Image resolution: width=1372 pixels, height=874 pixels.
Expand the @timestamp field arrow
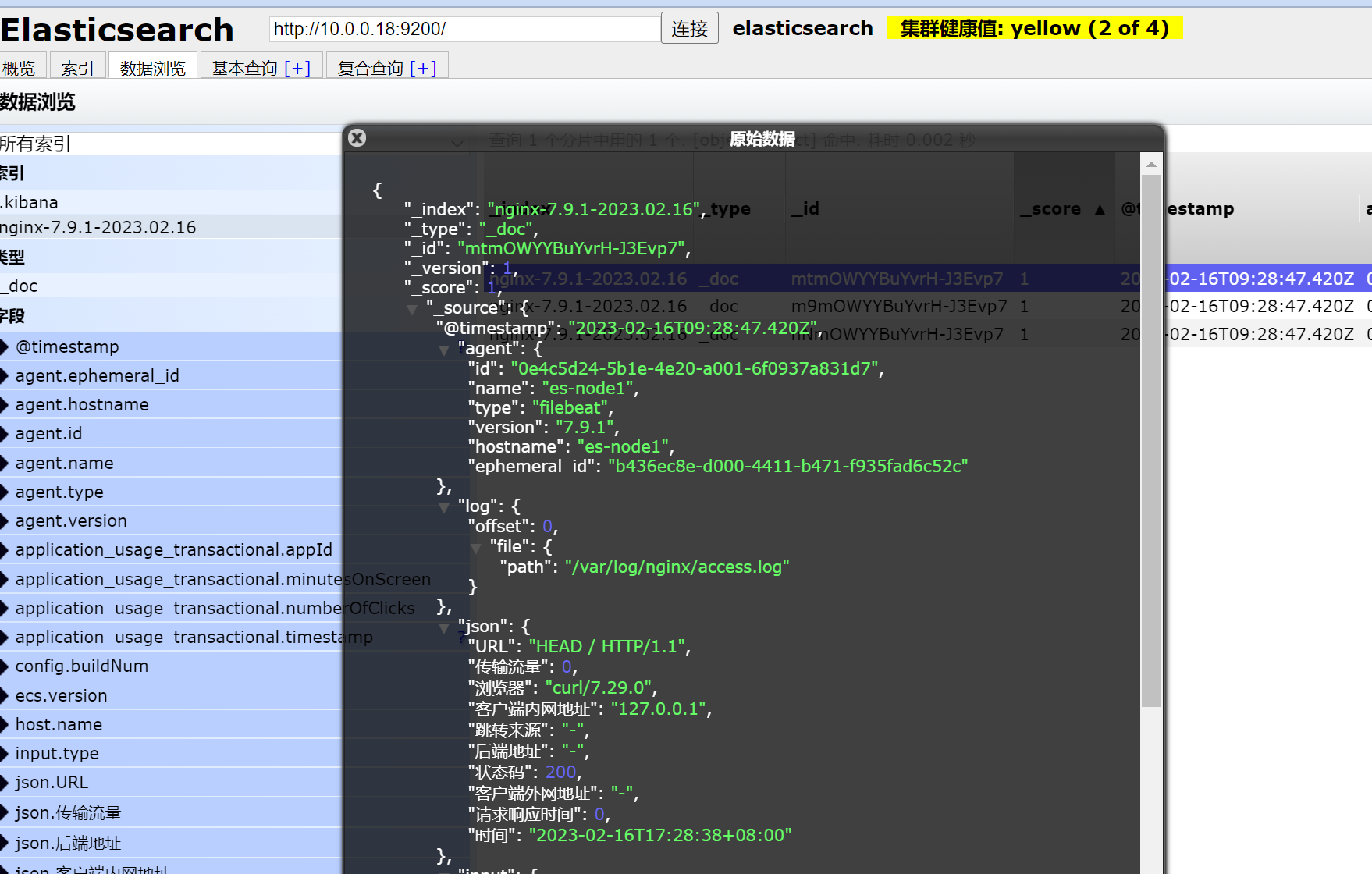5,346
